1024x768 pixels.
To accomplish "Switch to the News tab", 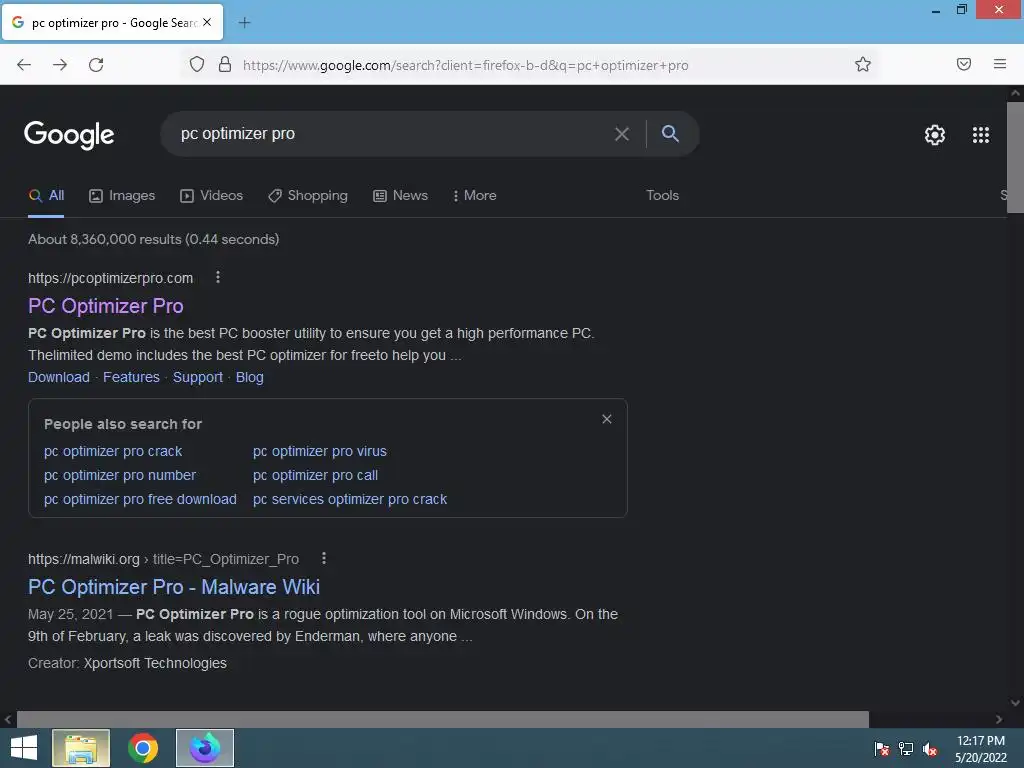I will (400, 195).
